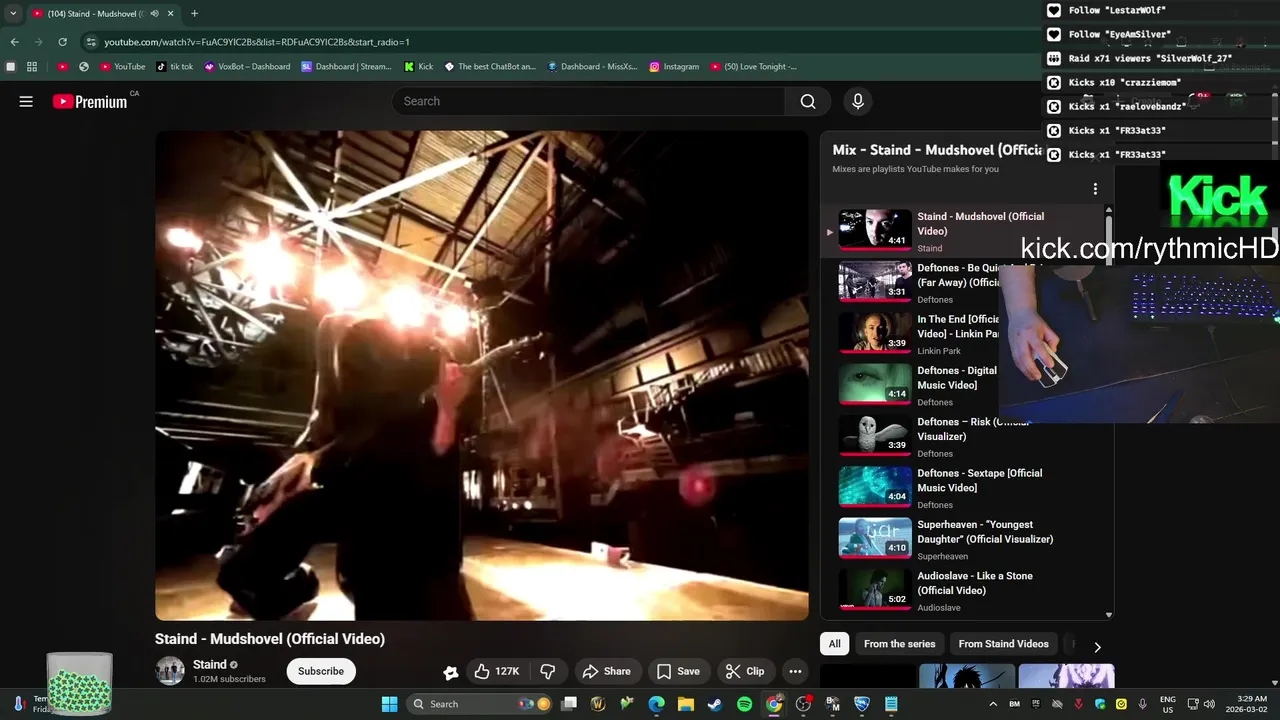
Task: Open World of Warcraft icon in taskbar
Action: tap(598, 704)
